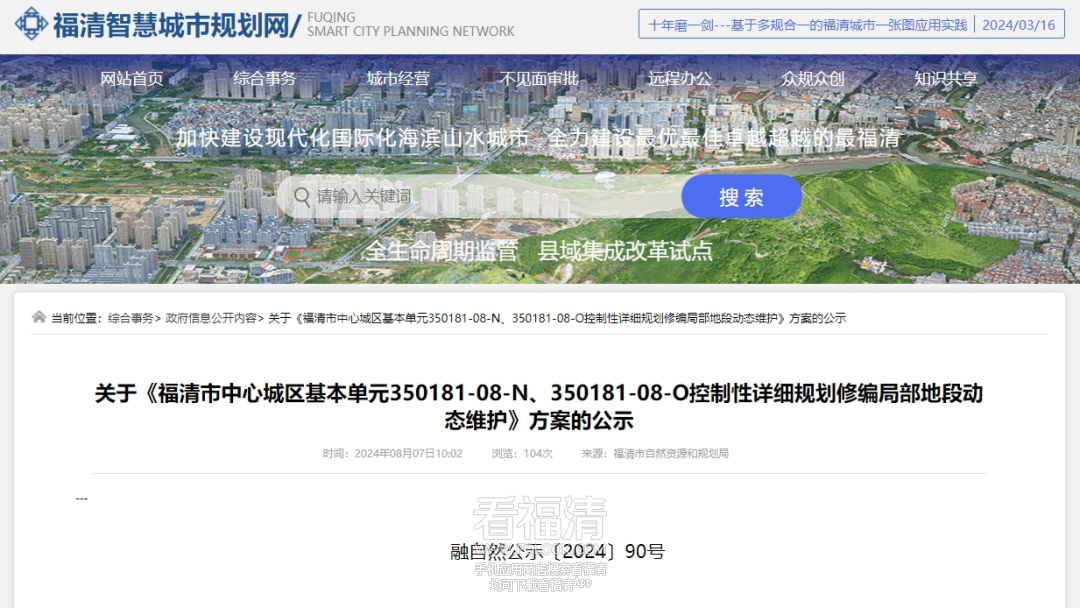Click the magnifier icon in the search box
The width and height of the screenshot is (1080, 608).
pyautogui.click(x=302, y=197)
